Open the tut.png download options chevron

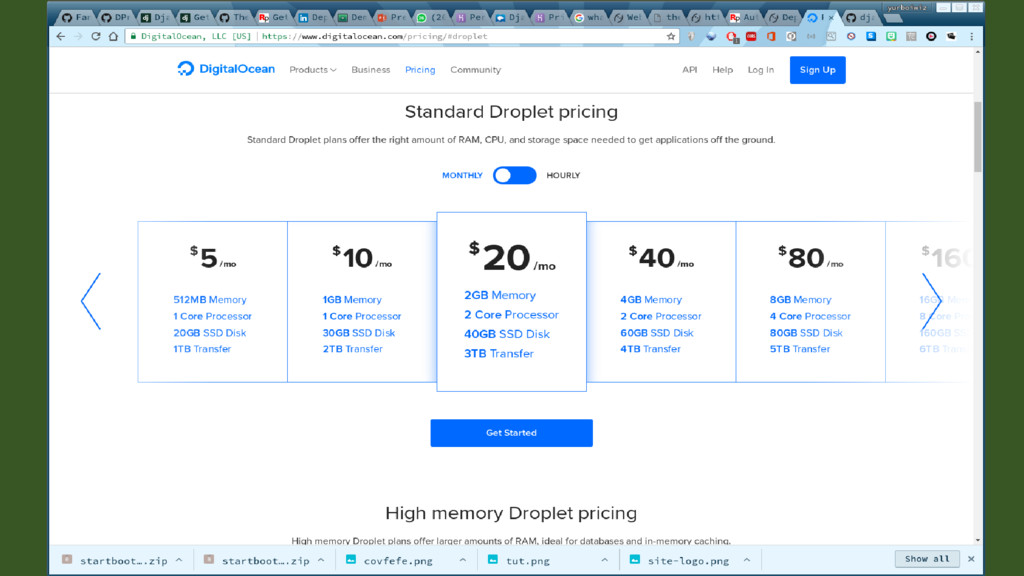tap(605, 560)
